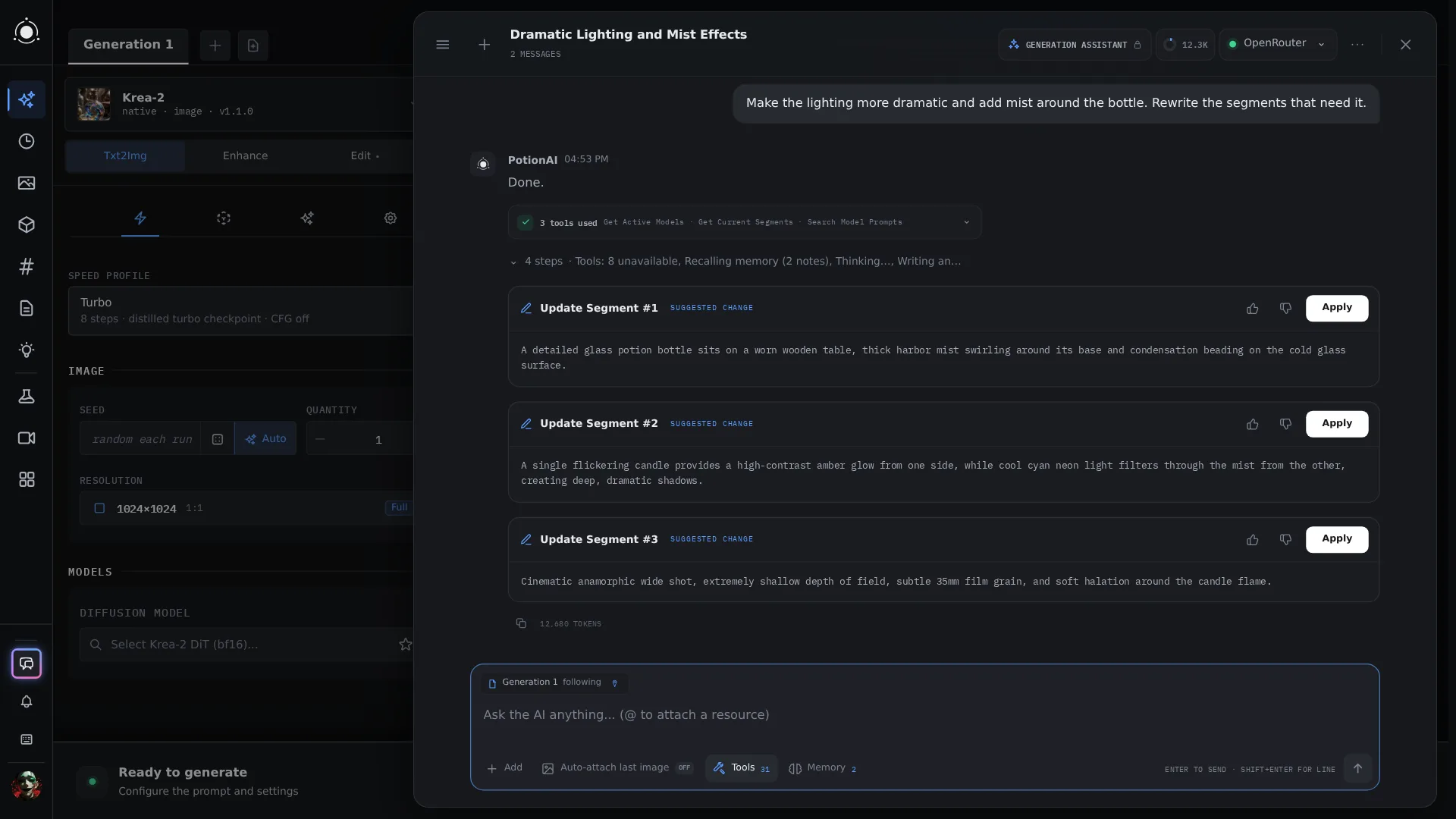The width and height of the screenshot is (1456, 819).
Task: Expand the 4 steps details
Action: (736, 262)
